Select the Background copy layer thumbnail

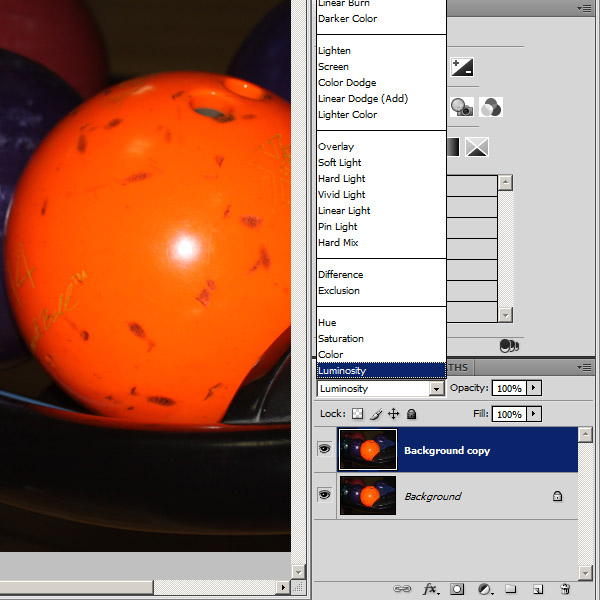pos(368,449)
